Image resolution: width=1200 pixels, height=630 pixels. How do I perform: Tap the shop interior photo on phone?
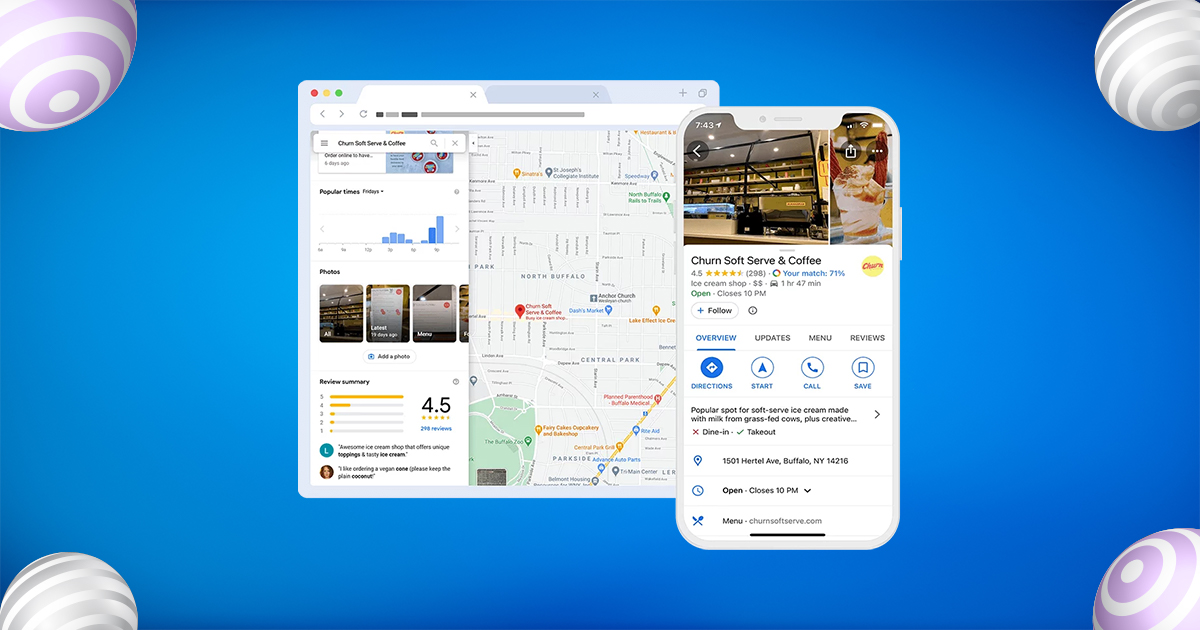pos(756,187)
